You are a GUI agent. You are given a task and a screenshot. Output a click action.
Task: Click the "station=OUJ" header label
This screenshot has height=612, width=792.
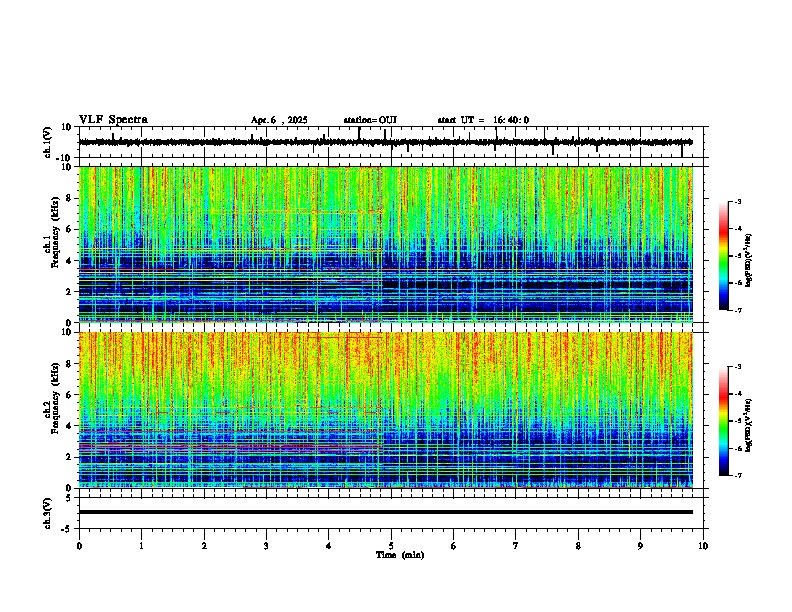[370, 120]
